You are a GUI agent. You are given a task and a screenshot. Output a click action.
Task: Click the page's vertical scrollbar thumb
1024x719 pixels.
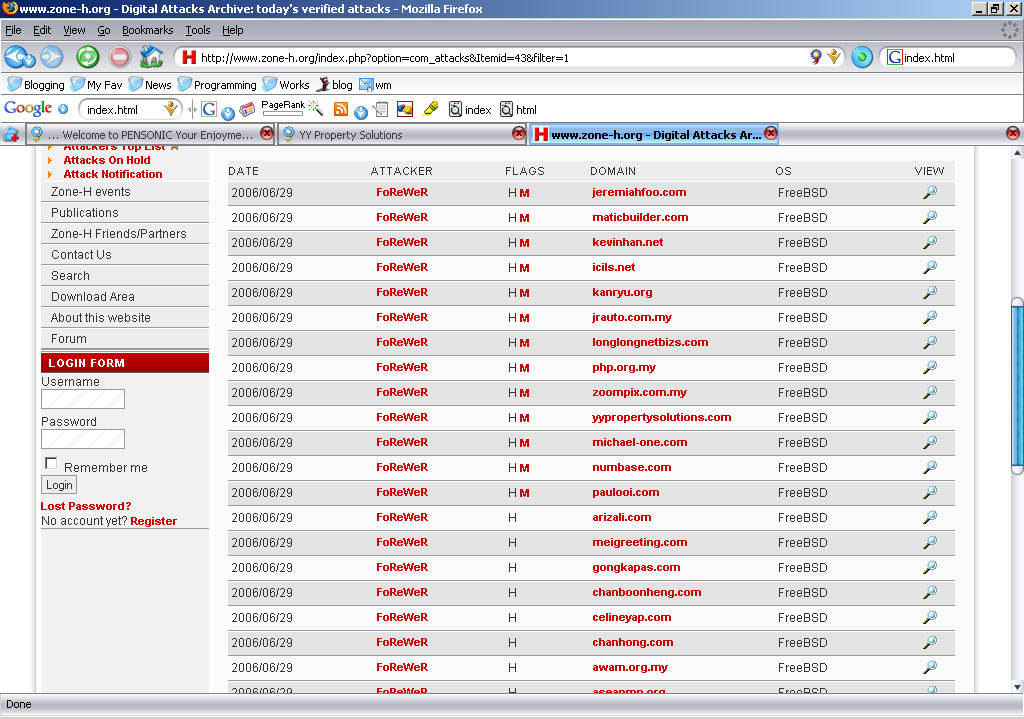pyautogui.click(x=1017, y=385)
